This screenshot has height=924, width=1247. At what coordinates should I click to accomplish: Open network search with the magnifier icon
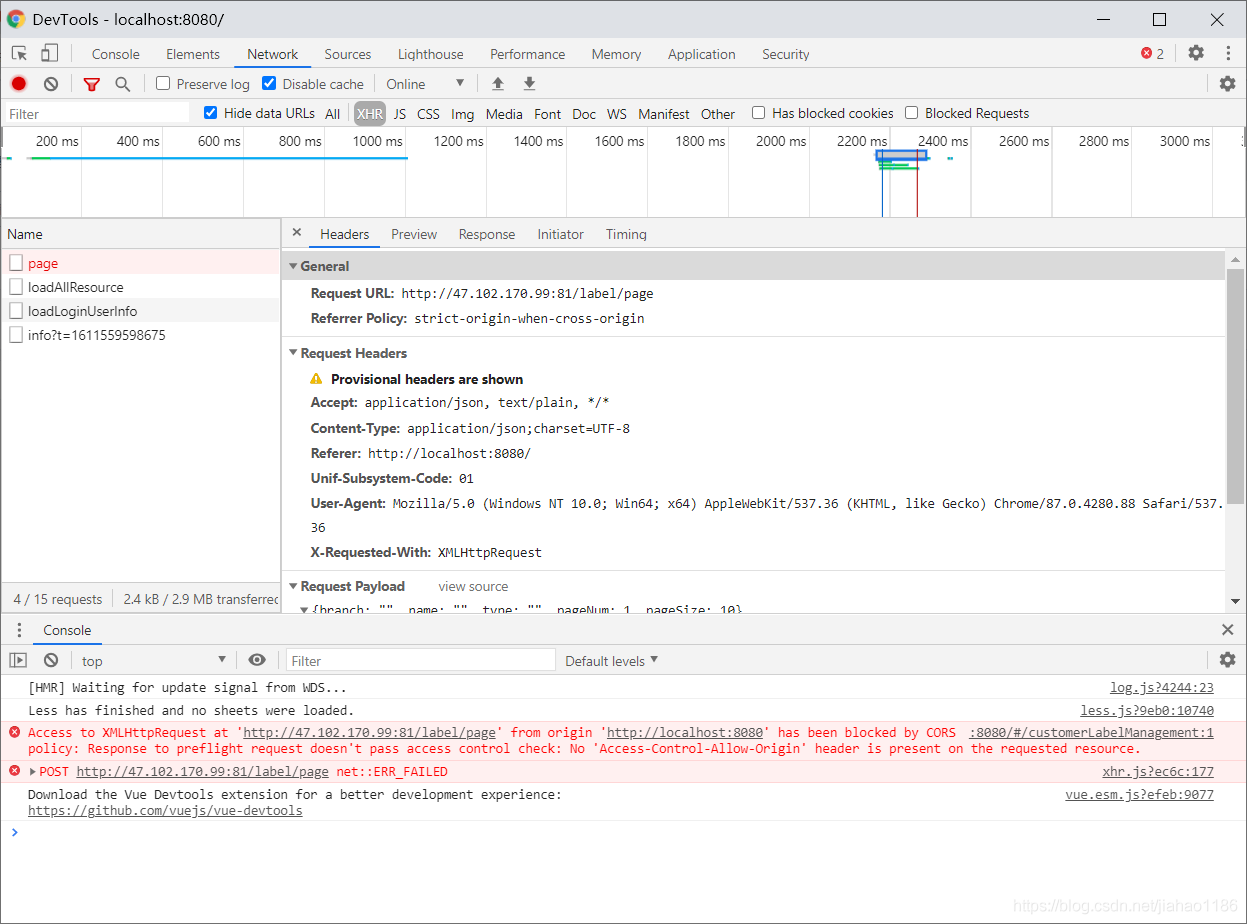tap(122, 84)
